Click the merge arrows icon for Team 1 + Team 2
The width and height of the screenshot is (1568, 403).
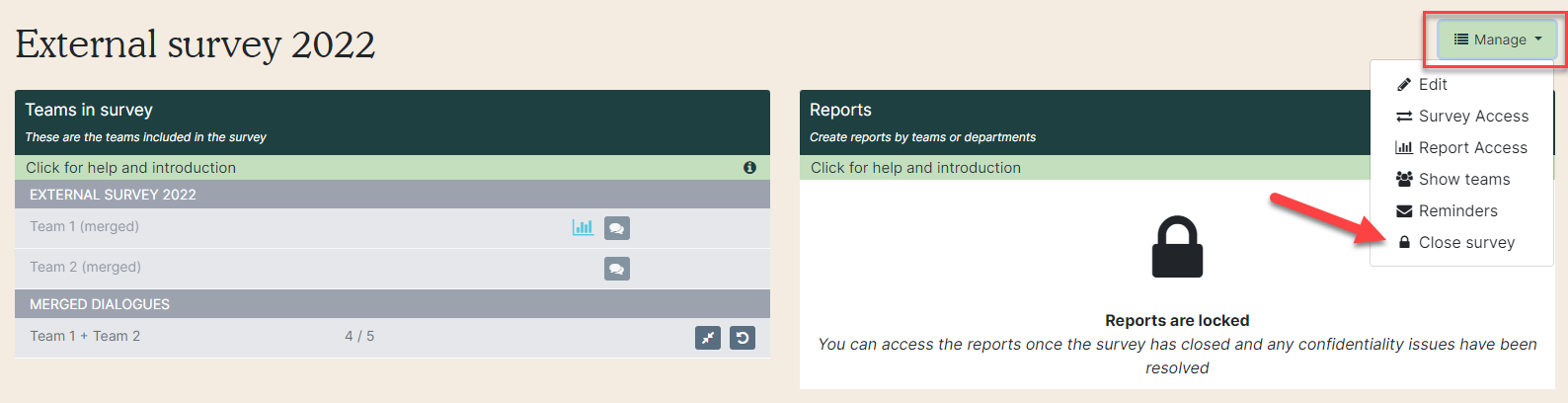708,338
